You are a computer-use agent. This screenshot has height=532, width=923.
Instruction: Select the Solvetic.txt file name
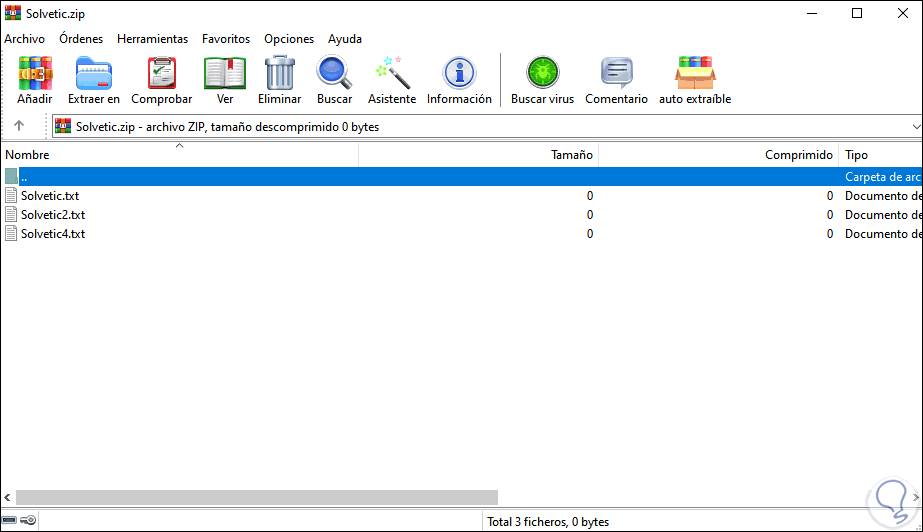click(x=50, y=195)
